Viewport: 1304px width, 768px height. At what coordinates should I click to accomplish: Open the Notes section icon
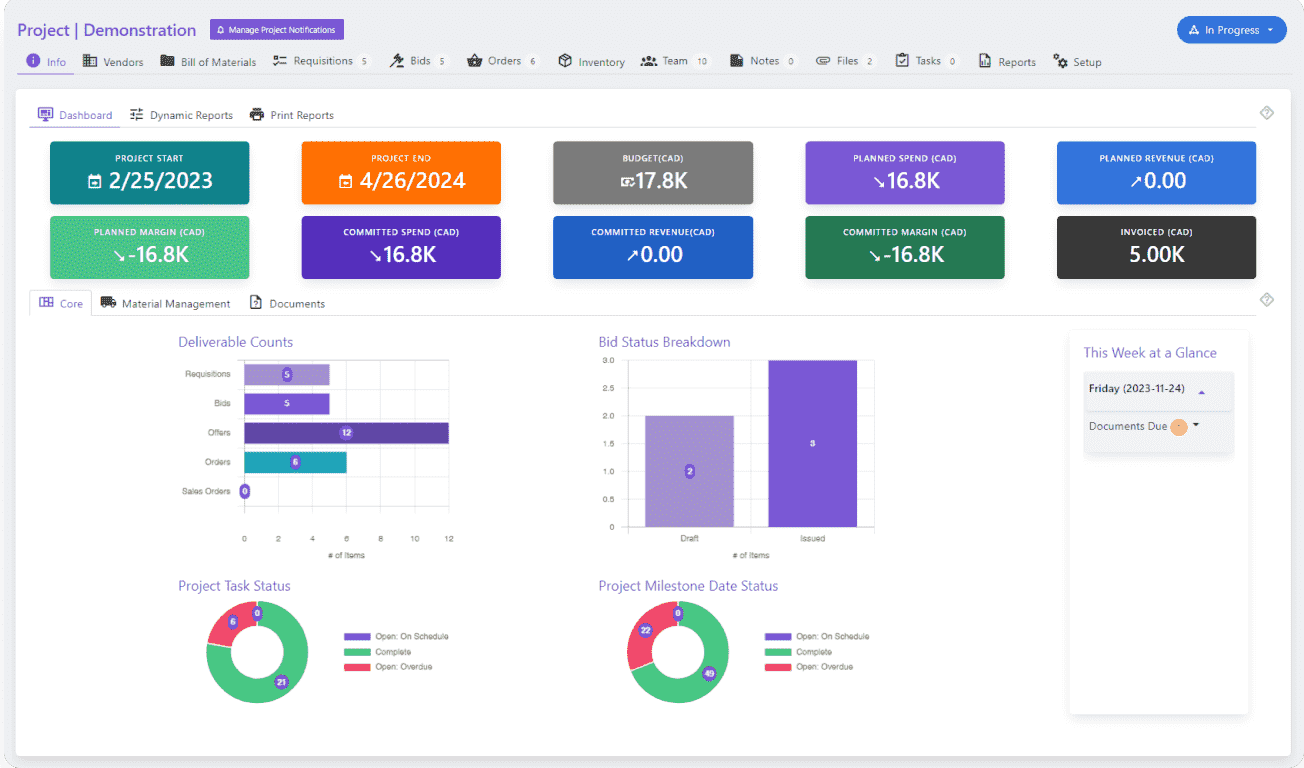point(735,60)
